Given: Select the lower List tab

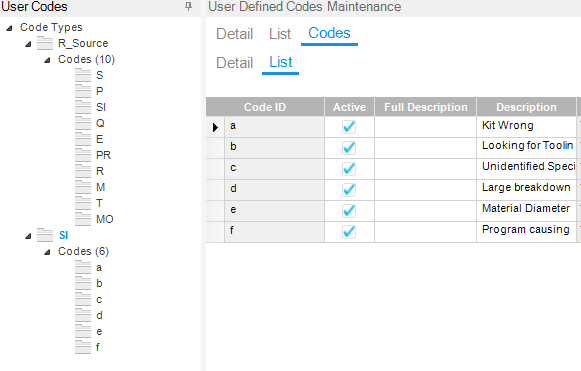Looking at the screenshot, I should pos(280,63).
